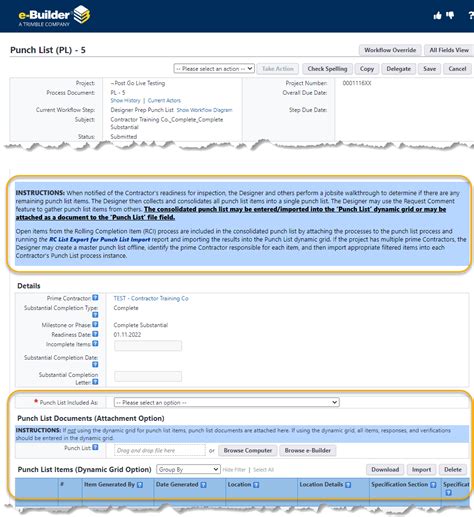Click help icon beside Punch List file field
The width and height of the screenshot is (474, 517).
(95, 447)
